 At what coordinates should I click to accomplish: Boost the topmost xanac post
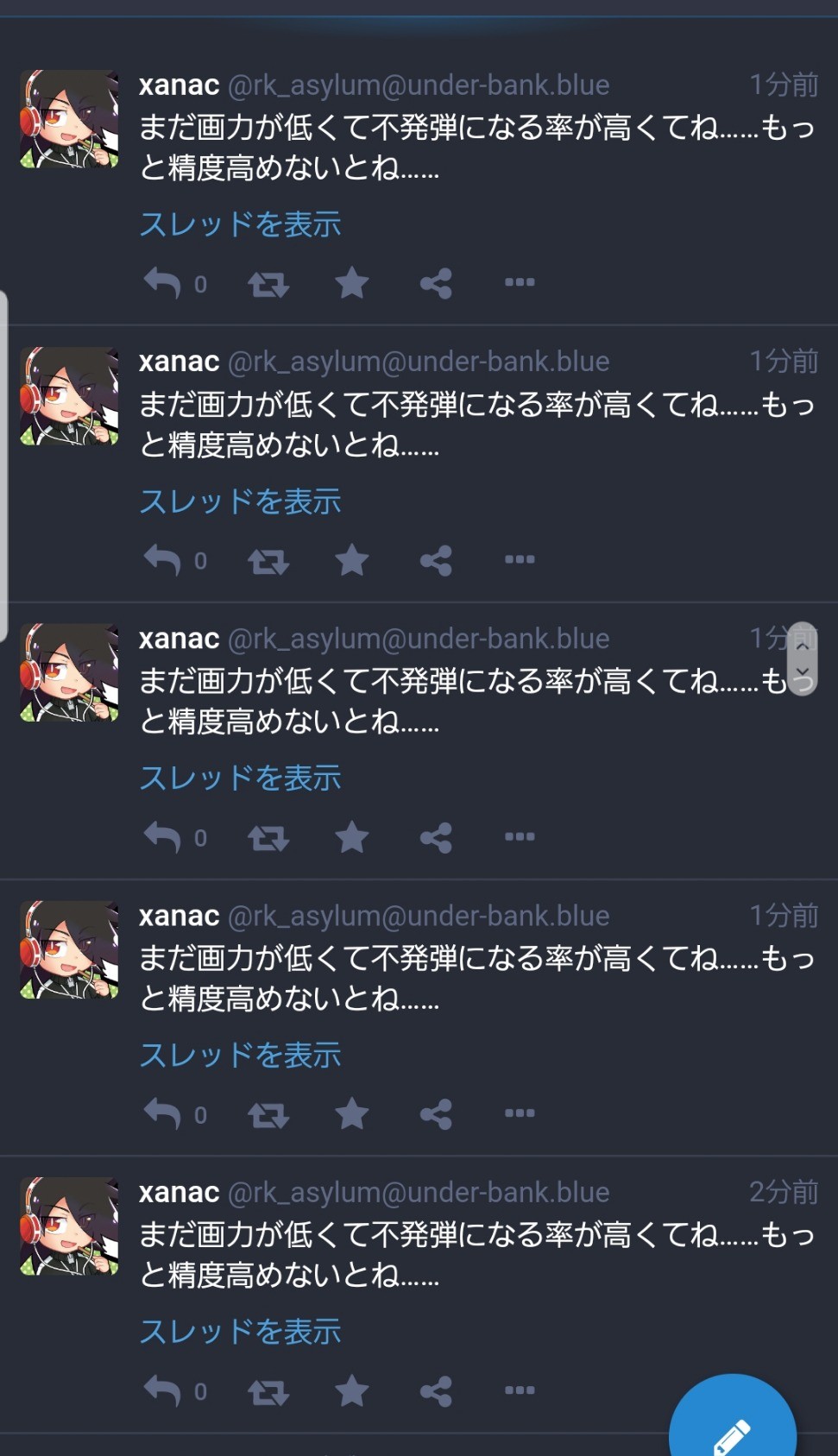coord(268,284)
